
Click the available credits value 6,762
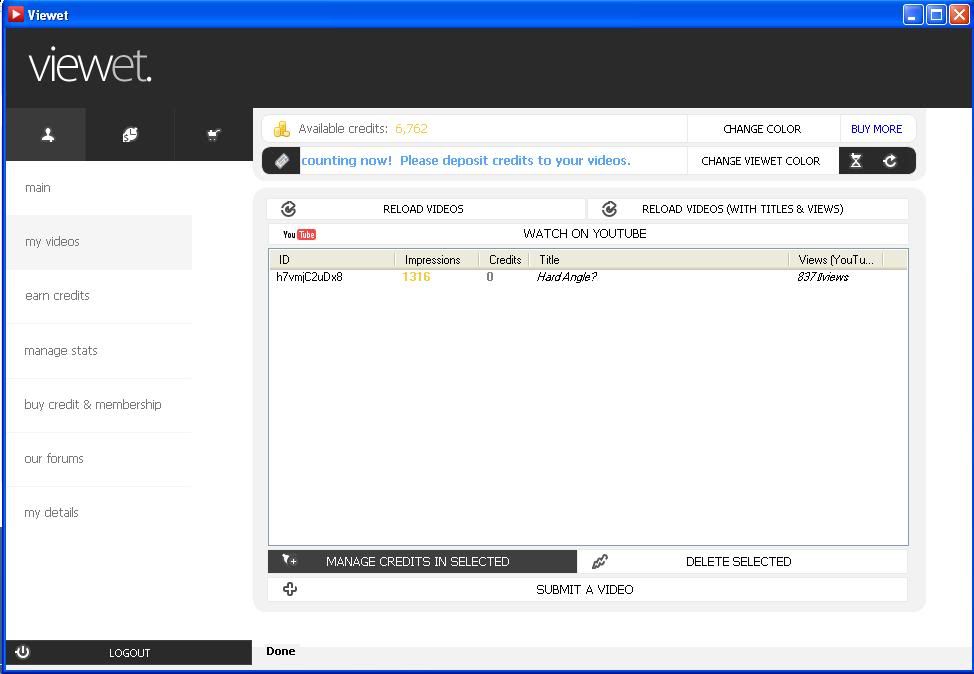pyautogui.click(x=411, y=129)
